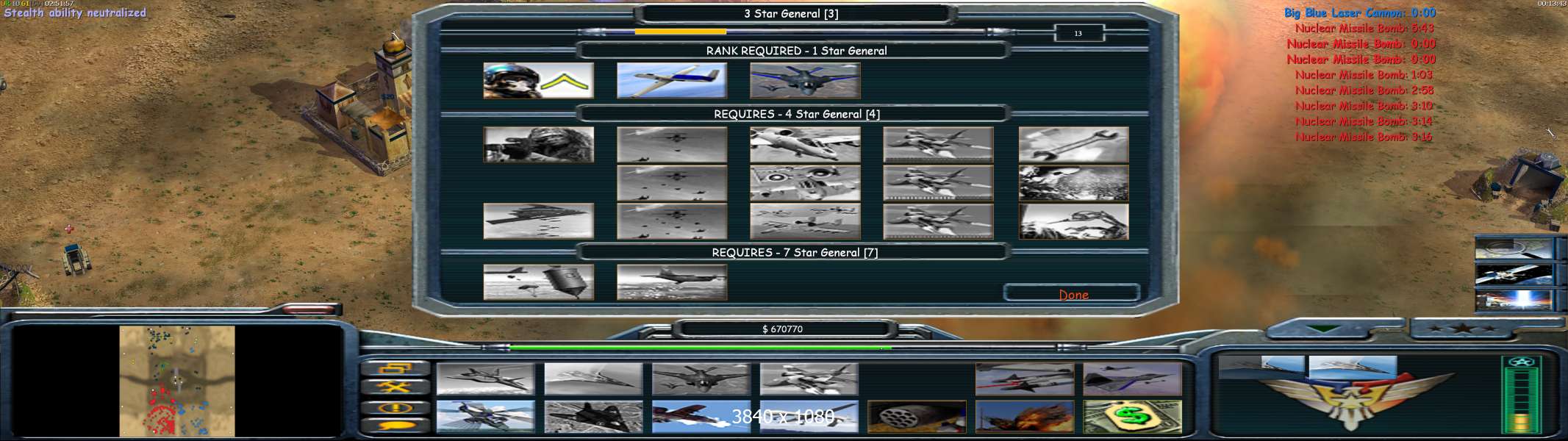
Task: Select the stealth bomber dropping bombs promotion
Action: point(538,221)
